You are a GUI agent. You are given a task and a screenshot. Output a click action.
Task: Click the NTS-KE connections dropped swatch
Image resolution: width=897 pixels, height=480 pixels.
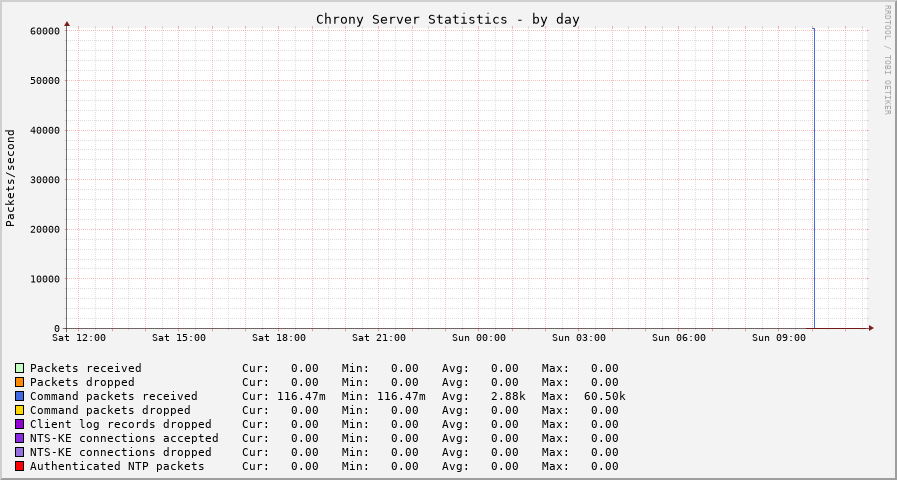[x=19, y=452]
